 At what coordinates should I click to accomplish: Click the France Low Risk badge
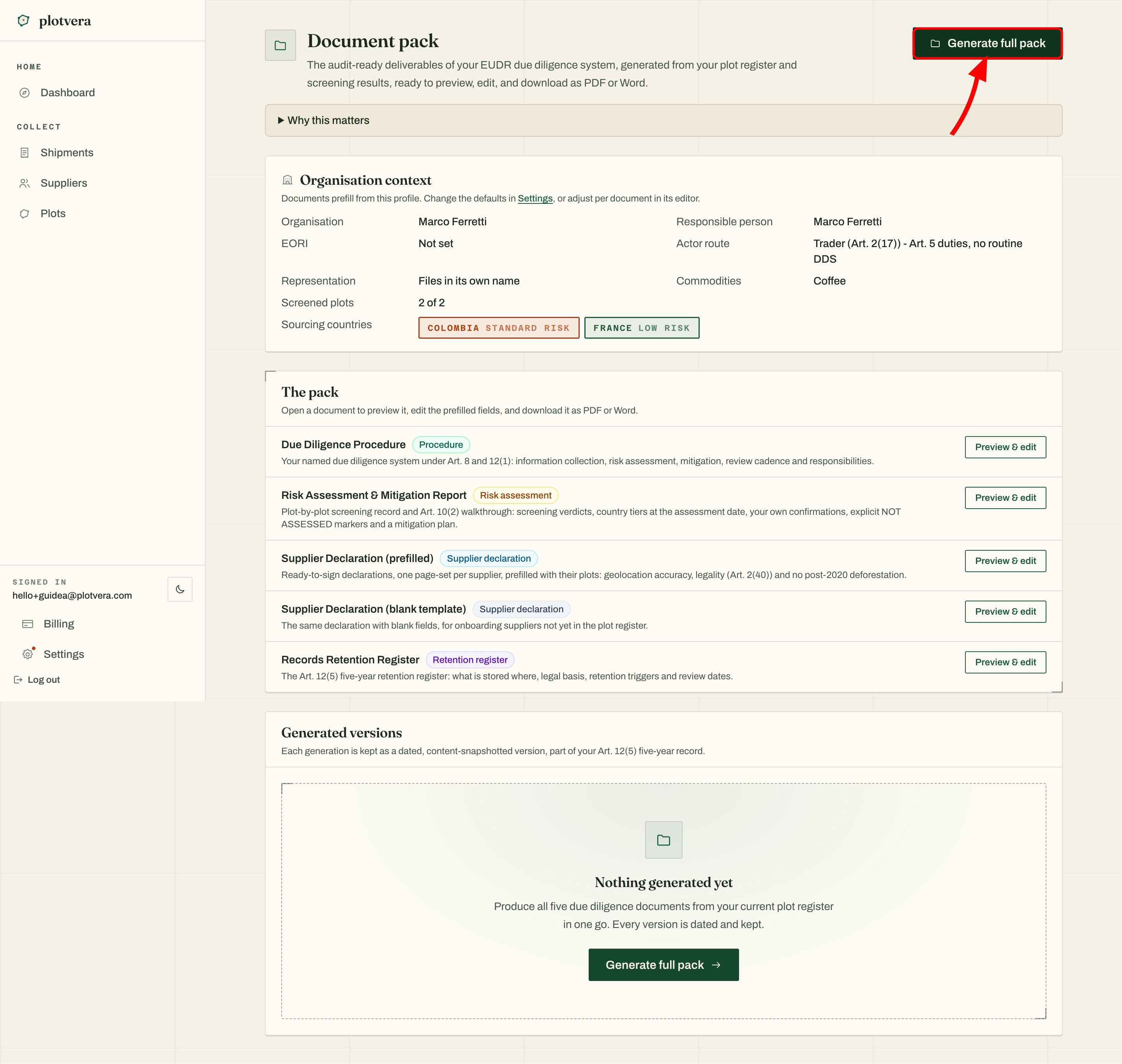click(641, 328)
